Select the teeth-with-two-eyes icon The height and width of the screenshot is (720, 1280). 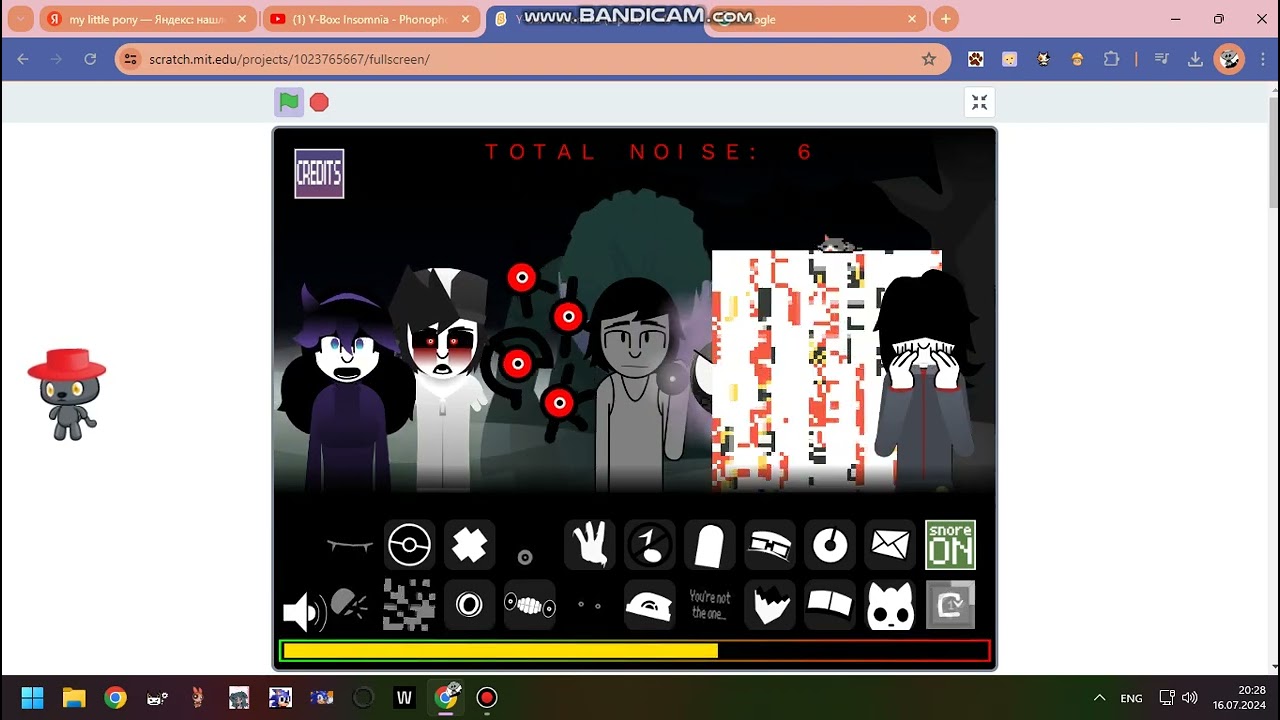tap(530, 605)
